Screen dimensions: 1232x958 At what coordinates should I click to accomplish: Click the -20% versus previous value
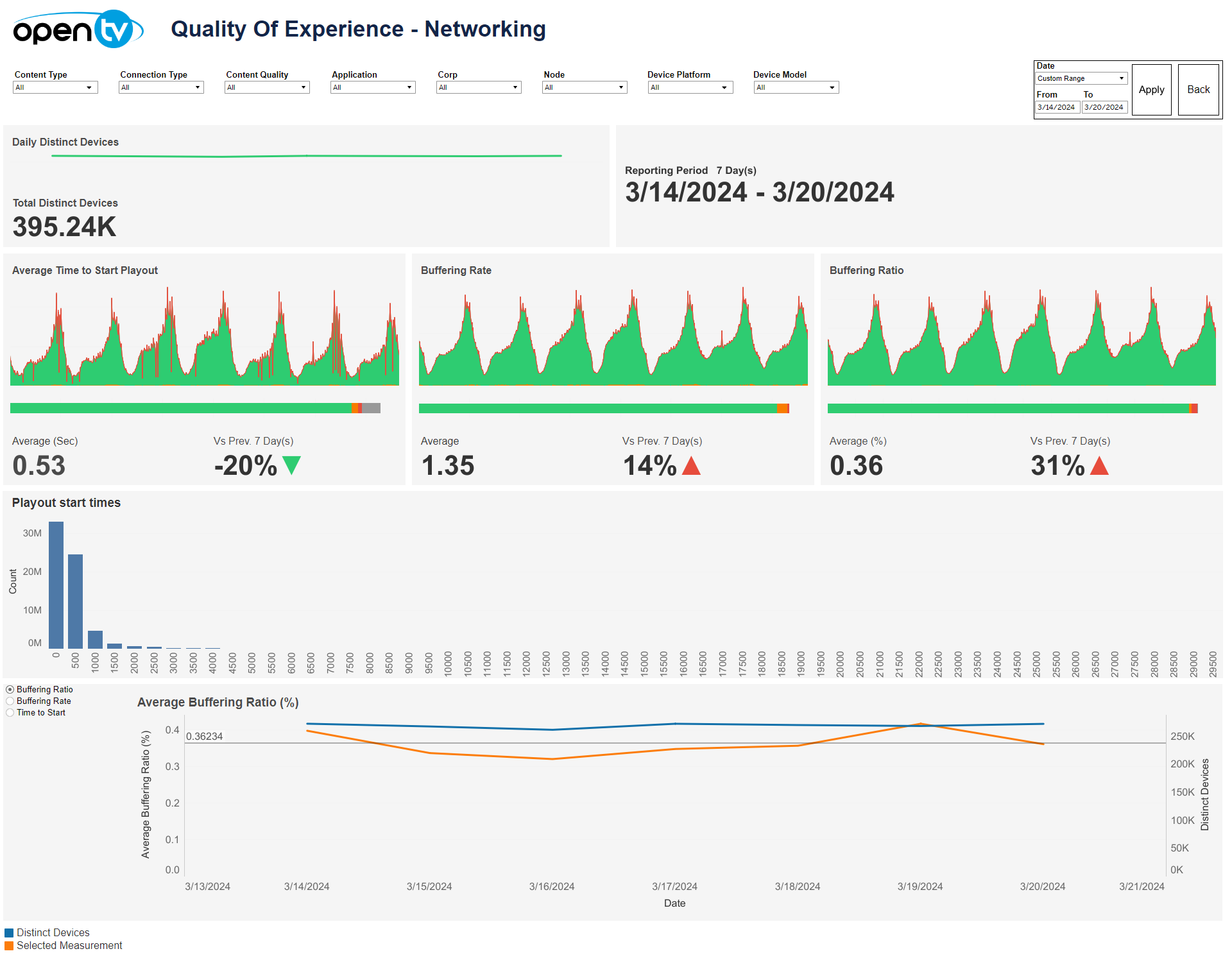[x=246, y=466]
